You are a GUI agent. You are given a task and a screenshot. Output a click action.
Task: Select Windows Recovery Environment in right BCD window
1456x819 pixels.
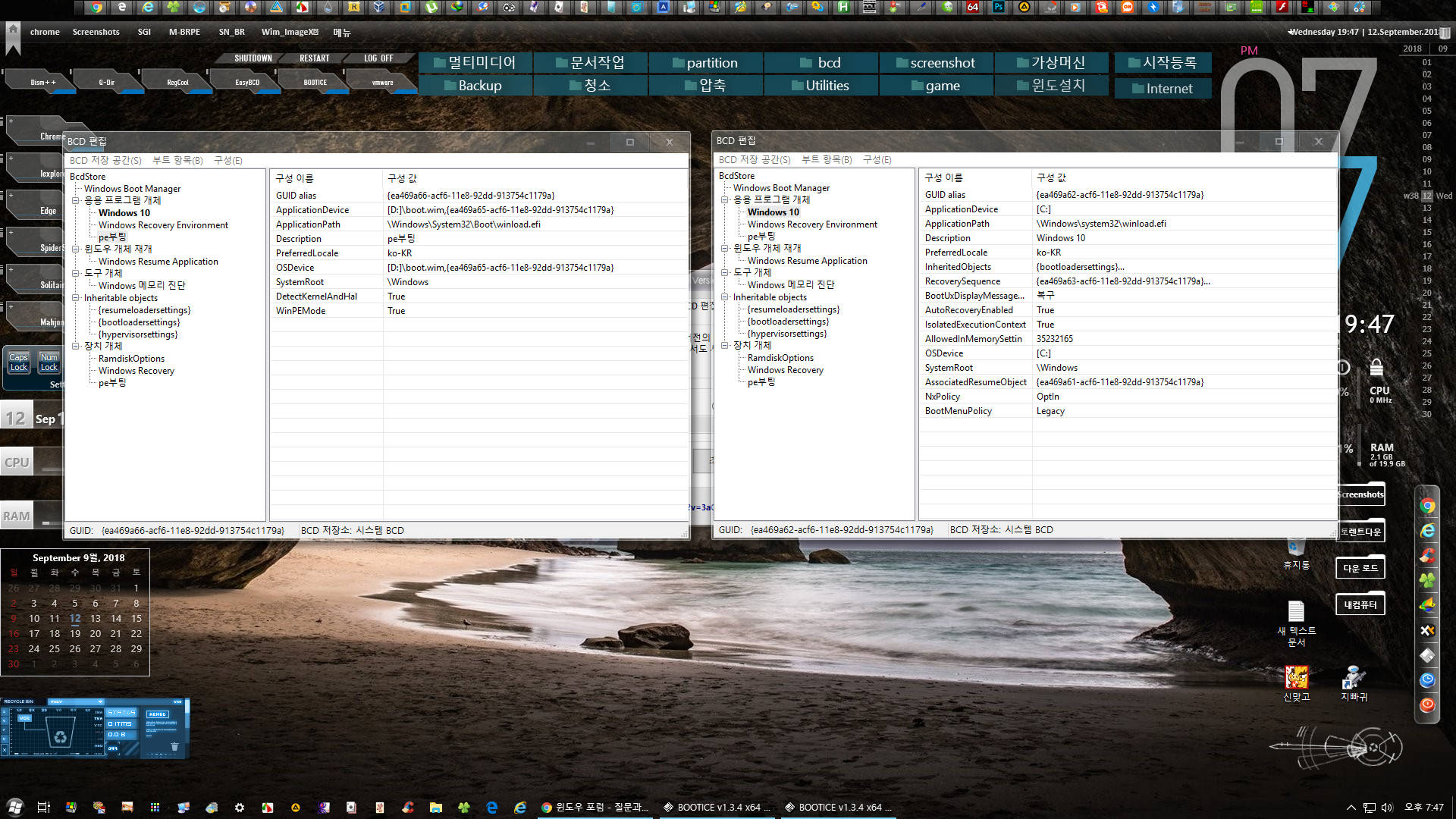click(812, 224)
